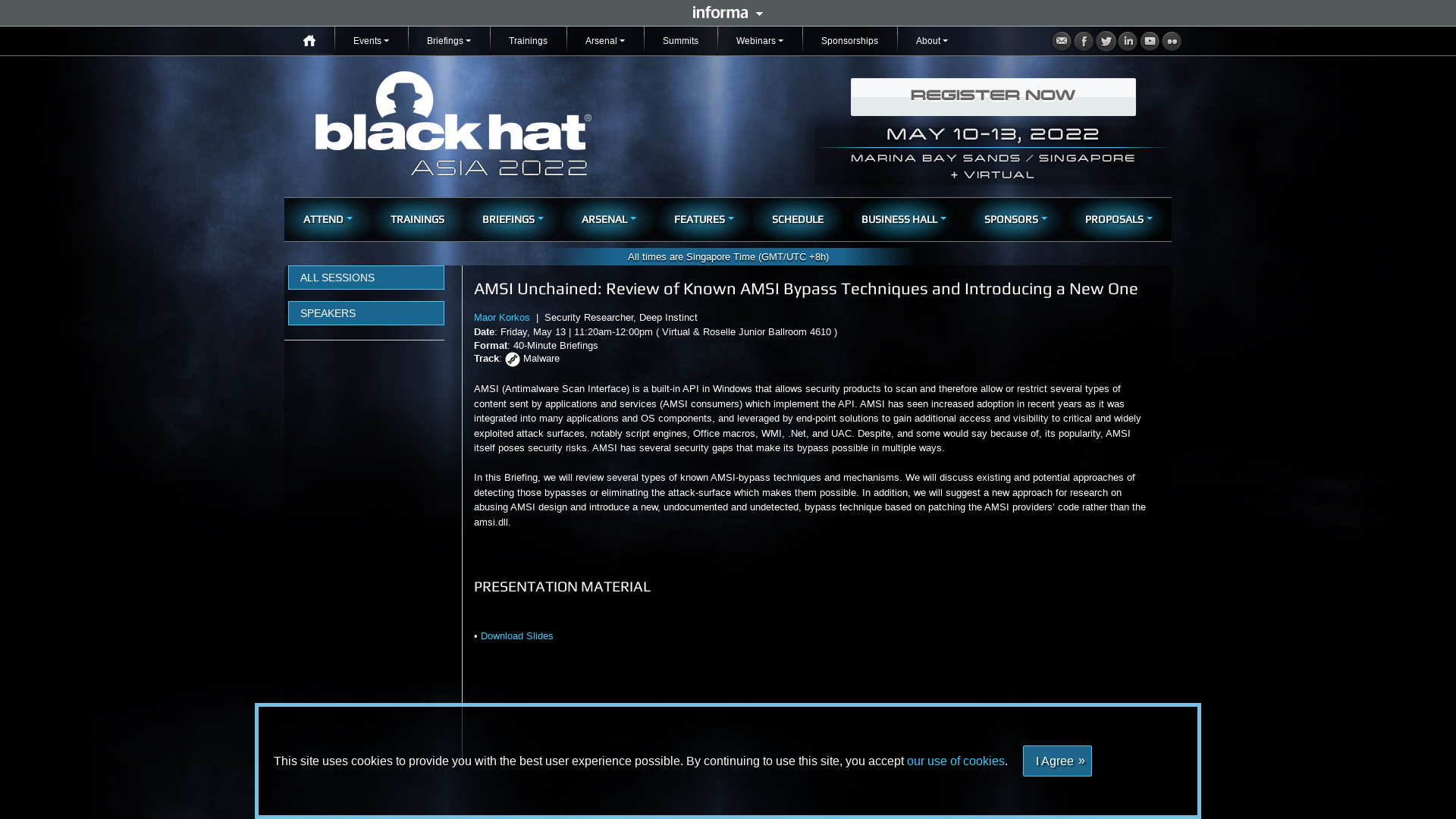The height and width of the screenshot is (819, 1456).
Task: Accept cookies with the I Agree button
Action: click(x=1057, y=761)
